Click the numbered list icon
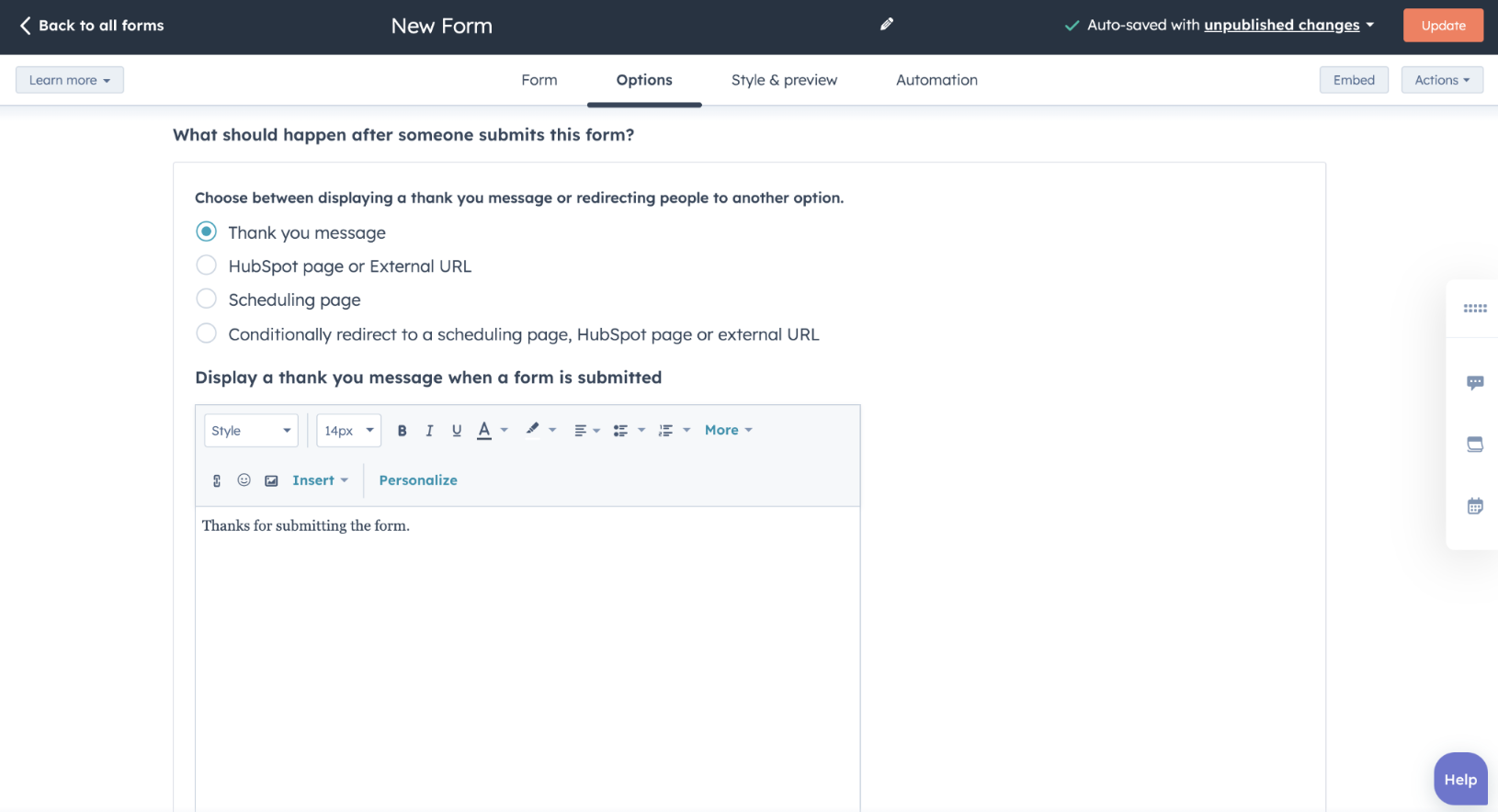This screenshot has height=812, width=1498. click(x=665, y=431)
